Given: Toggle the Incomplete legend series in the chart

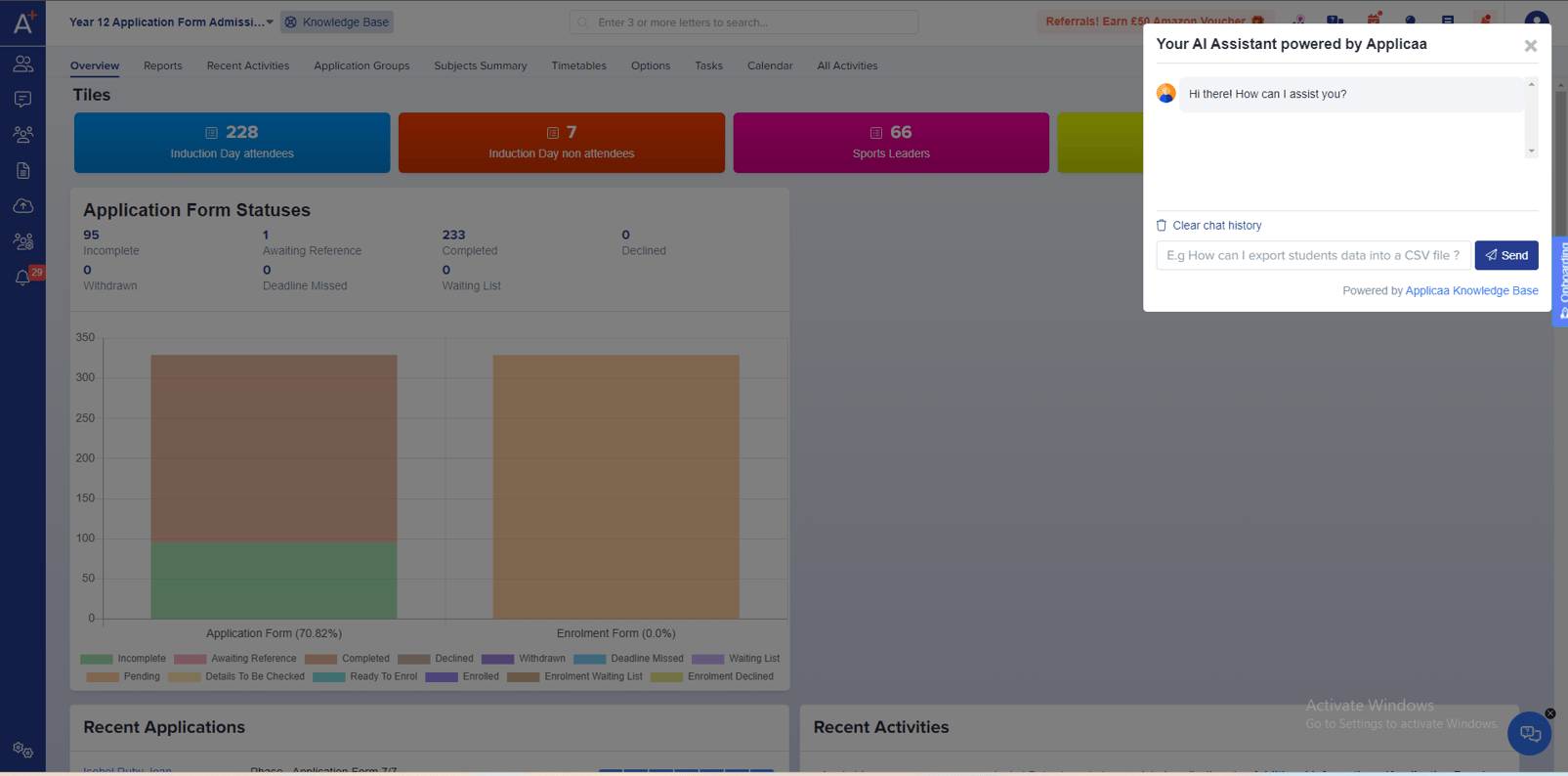Looking at the screenshot, I should 124,659.
